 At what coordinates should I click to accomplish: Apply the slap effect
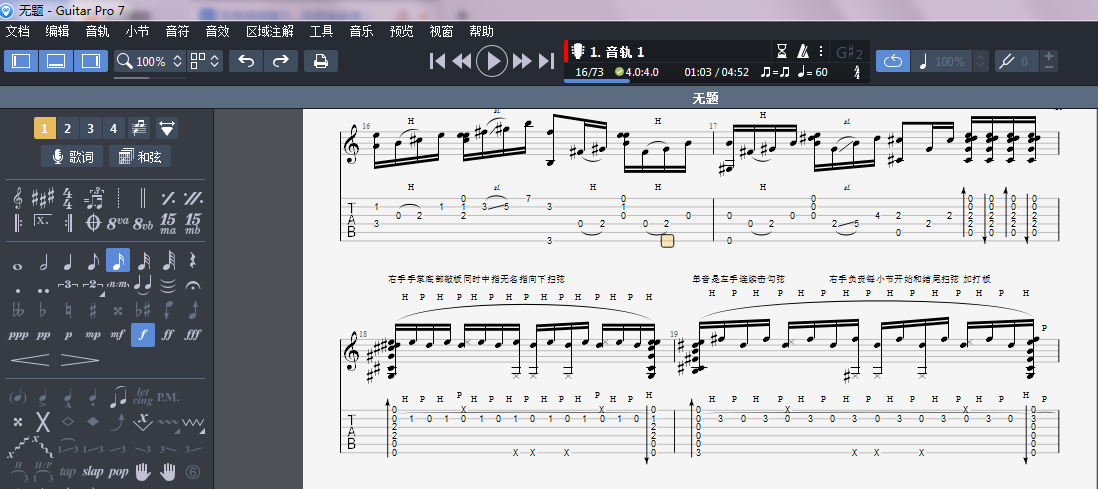point(93,471)
